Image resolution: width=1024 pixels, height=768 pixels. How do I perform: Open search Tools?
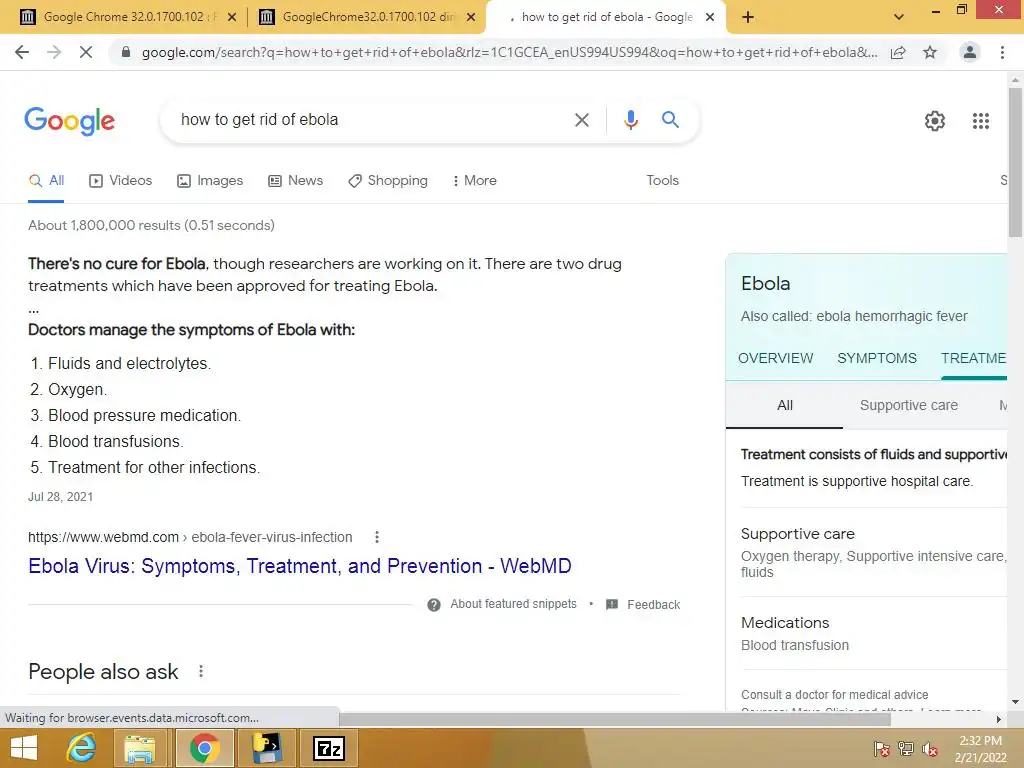[x=662, y=181]
